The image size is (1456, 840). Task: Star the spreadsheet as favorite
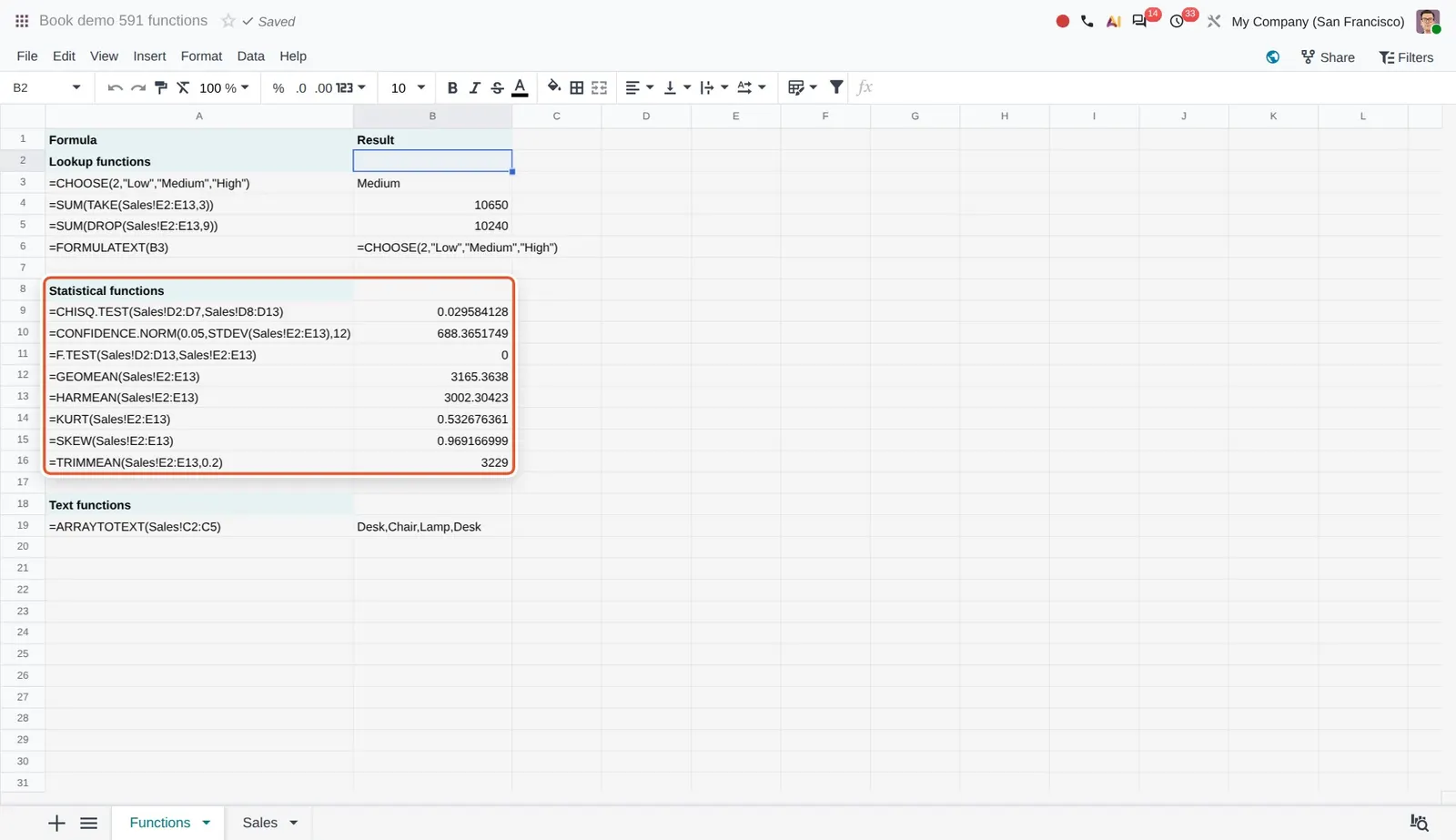[228, 21]
